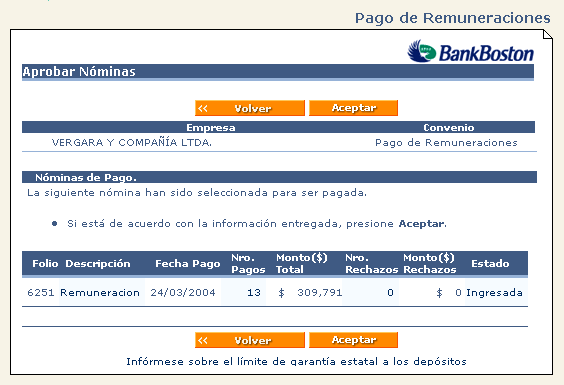Click the Estado column header

point(490,264)
